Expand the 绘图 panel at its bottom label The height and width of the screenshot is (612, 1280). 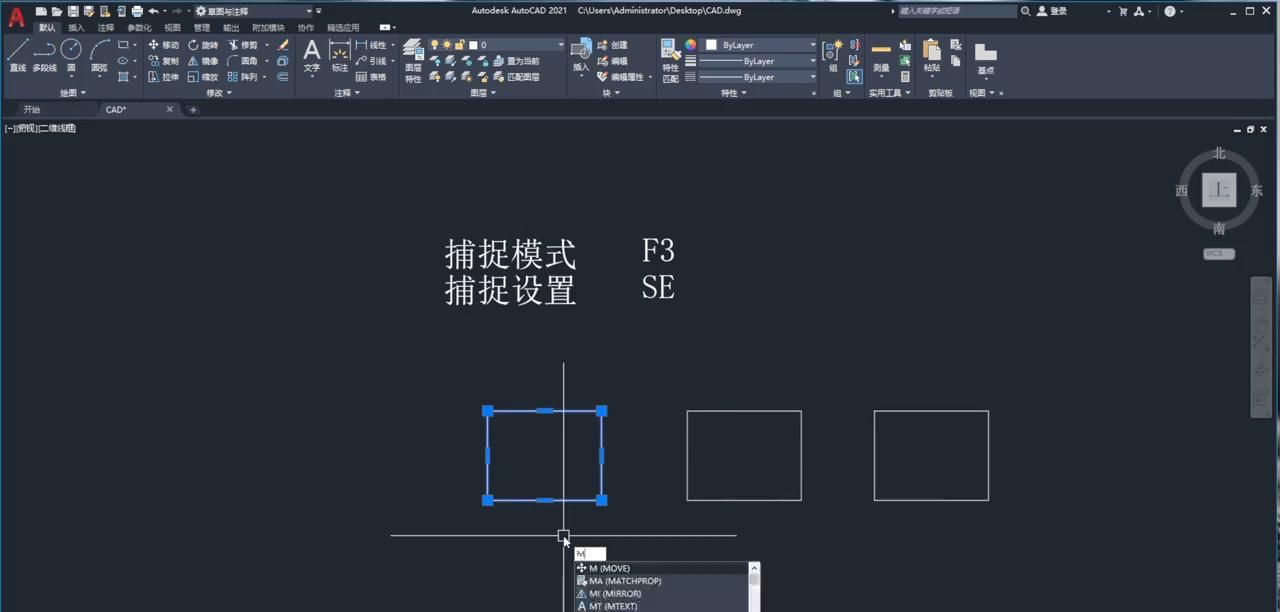click(70, 93)
